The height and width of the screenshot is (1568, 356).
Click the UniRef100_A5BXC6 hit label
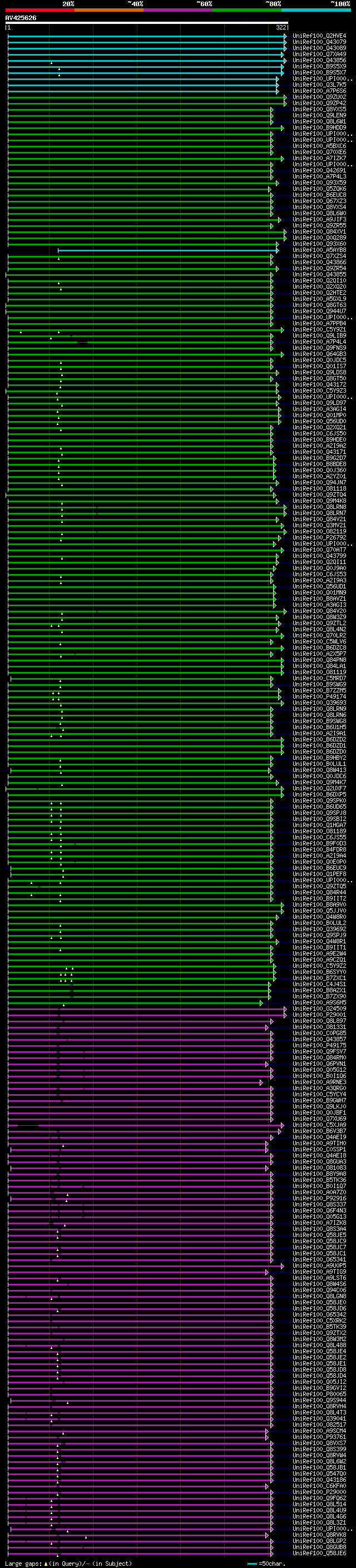(x=319, y=146)
